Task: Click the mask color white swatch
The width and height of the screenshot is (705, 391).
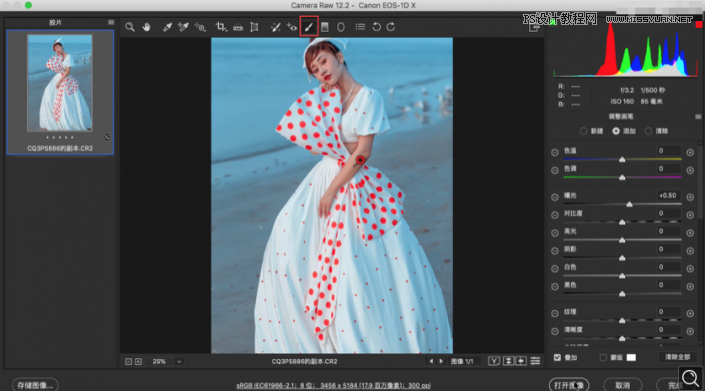Action: coord(631,358)
